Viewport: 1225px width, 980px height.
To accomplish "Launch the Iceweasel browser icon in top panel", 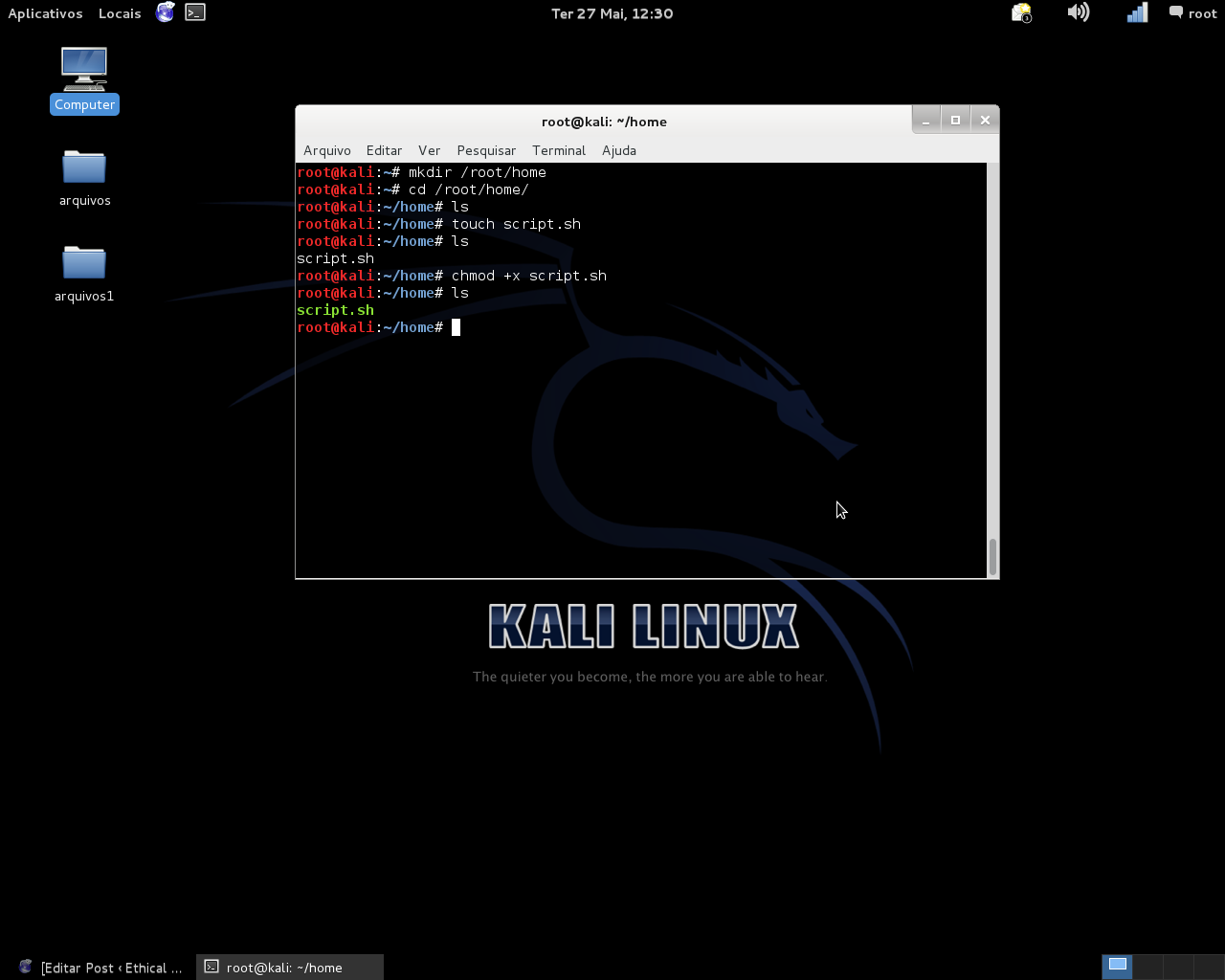I will [x=166, y=12].
